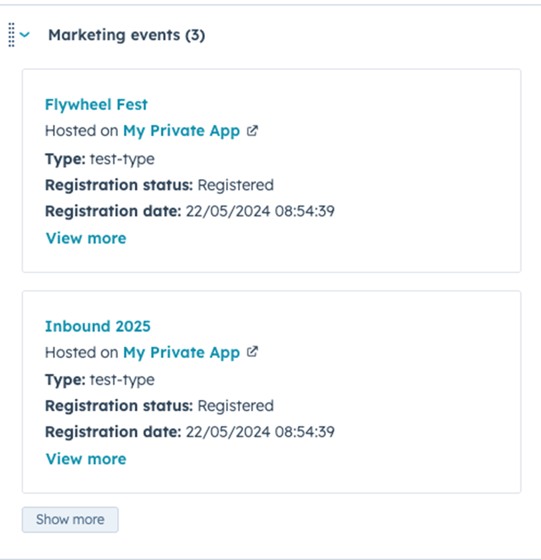This screenshot has height=560, width=541.
Task: Click the Show more button
Action: coord(70,519)
